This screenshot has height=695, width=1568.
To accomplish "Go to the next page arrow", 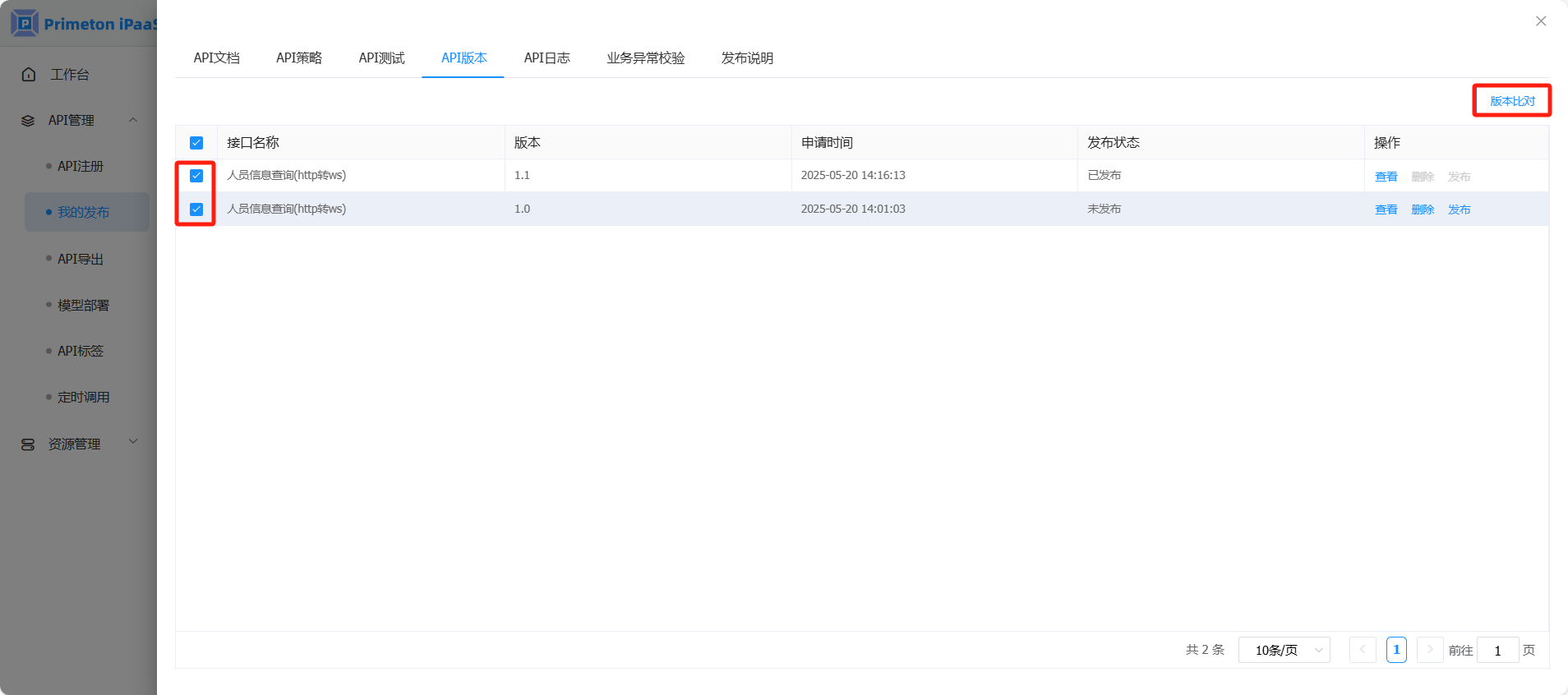I will 1430,650.
